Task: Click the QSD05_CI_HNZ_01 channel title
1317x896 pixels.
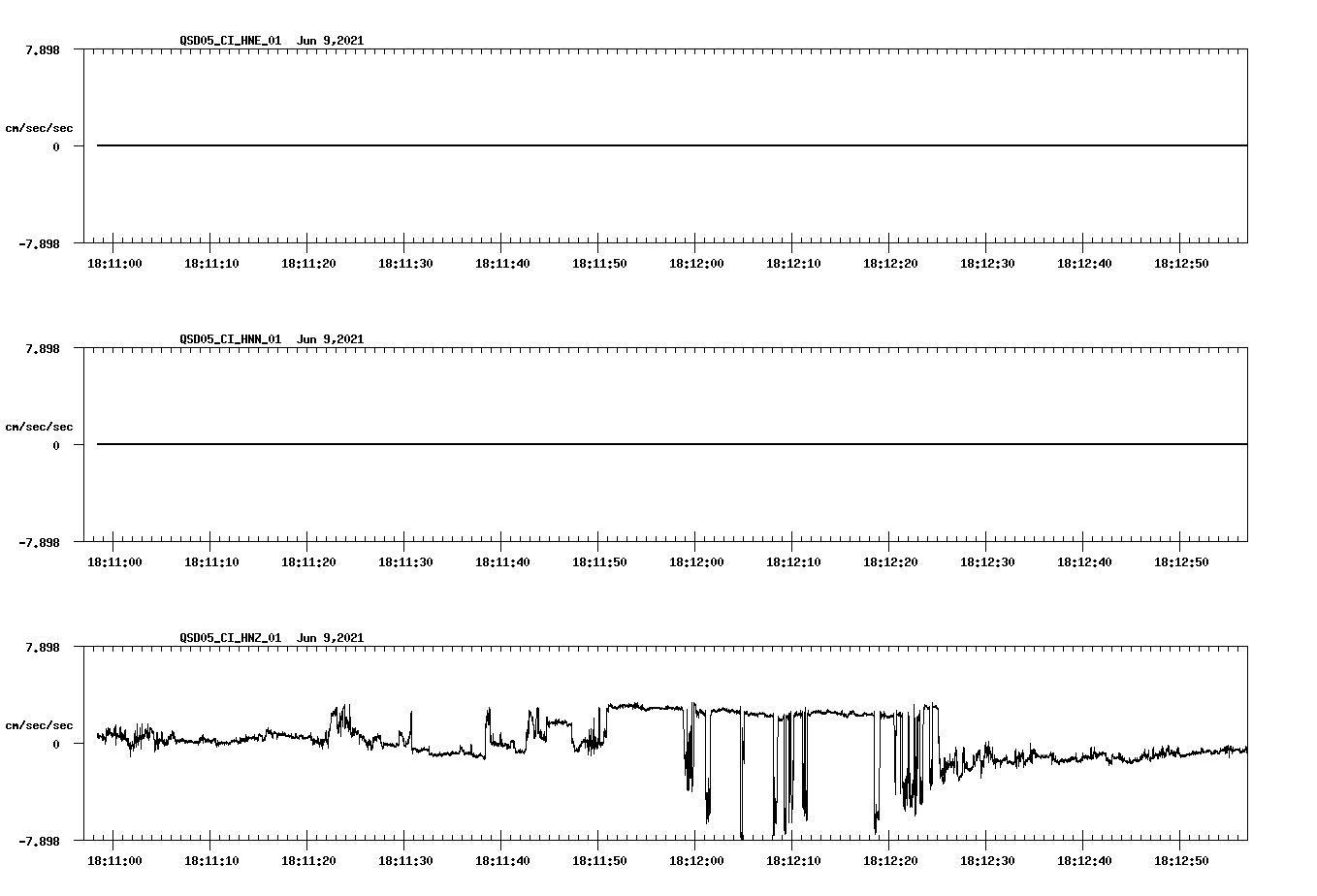Action: pos(231,638)
